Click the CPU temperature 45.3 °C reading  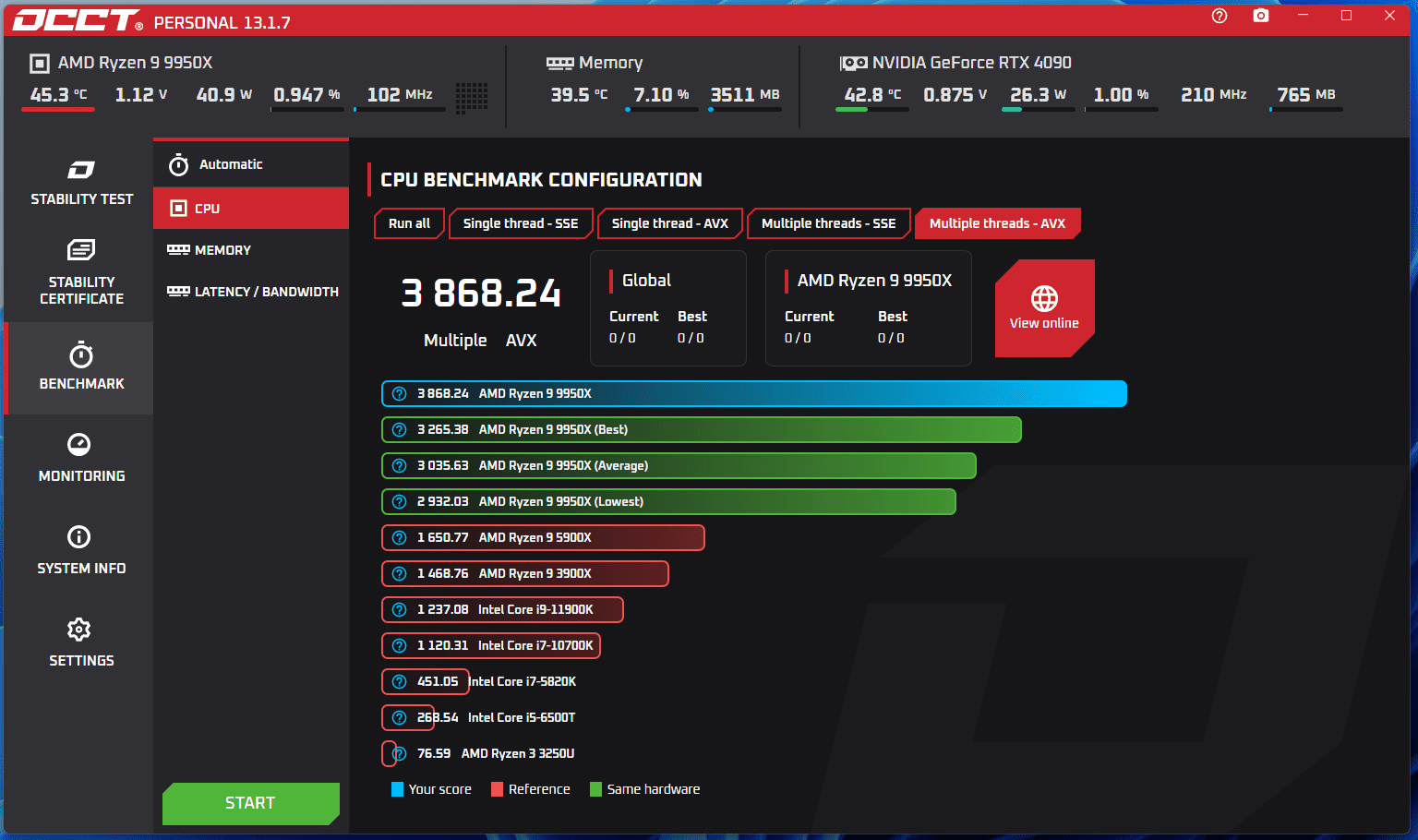[x=58, y=95]
